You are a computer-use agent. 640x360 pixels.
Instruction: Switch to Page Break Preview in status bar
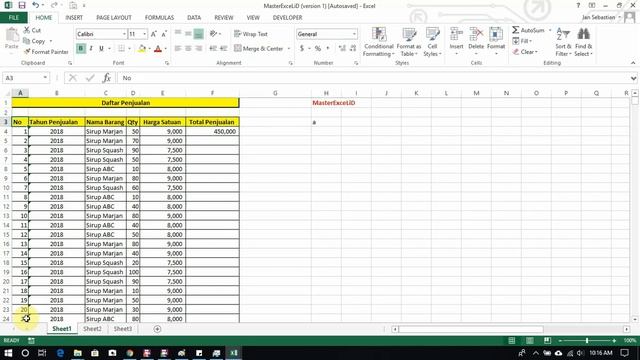(x=547, y=340)
